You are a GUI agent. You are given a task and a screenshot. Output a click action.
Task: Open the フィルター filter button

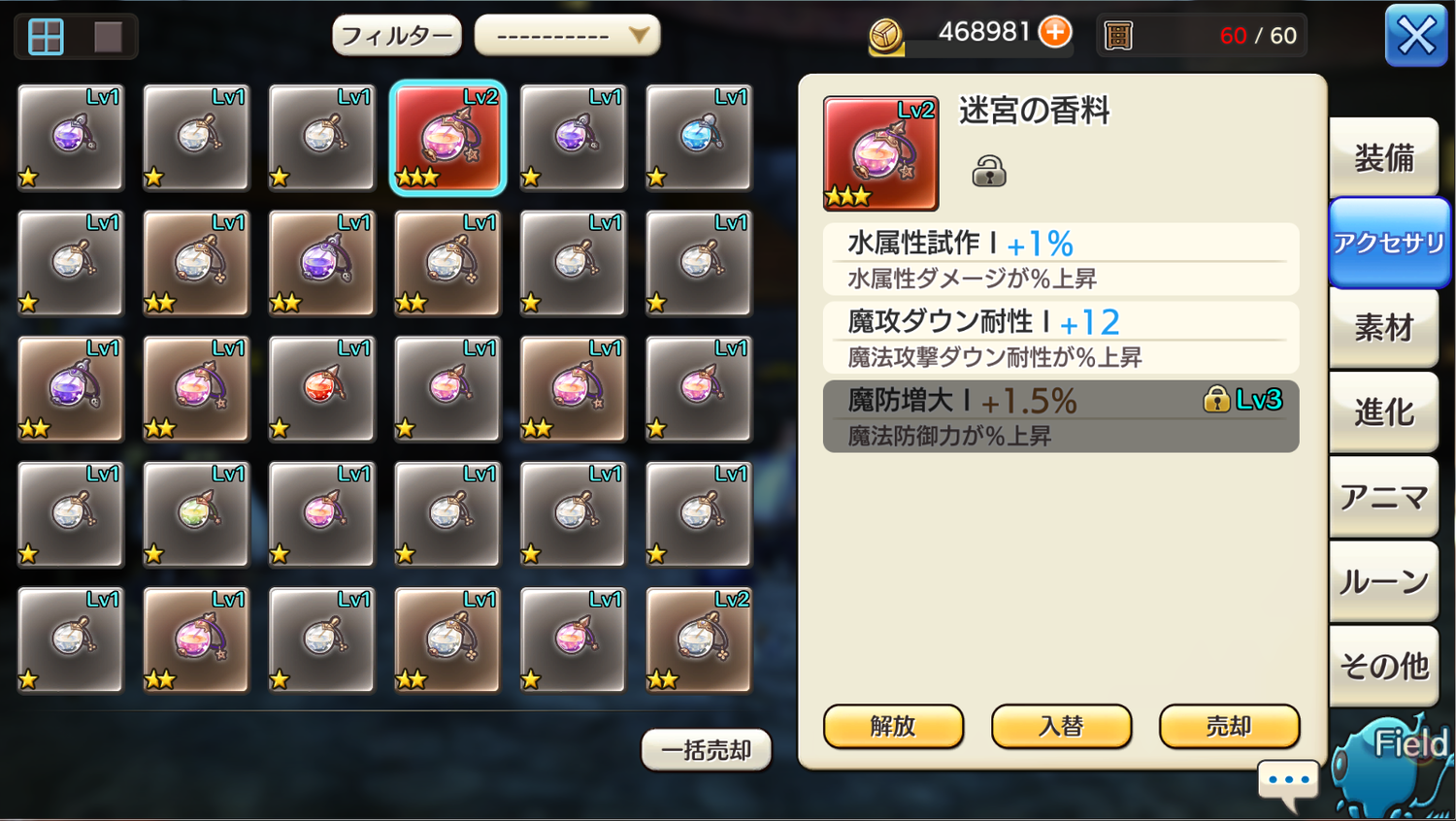click(x=397, y=36)
